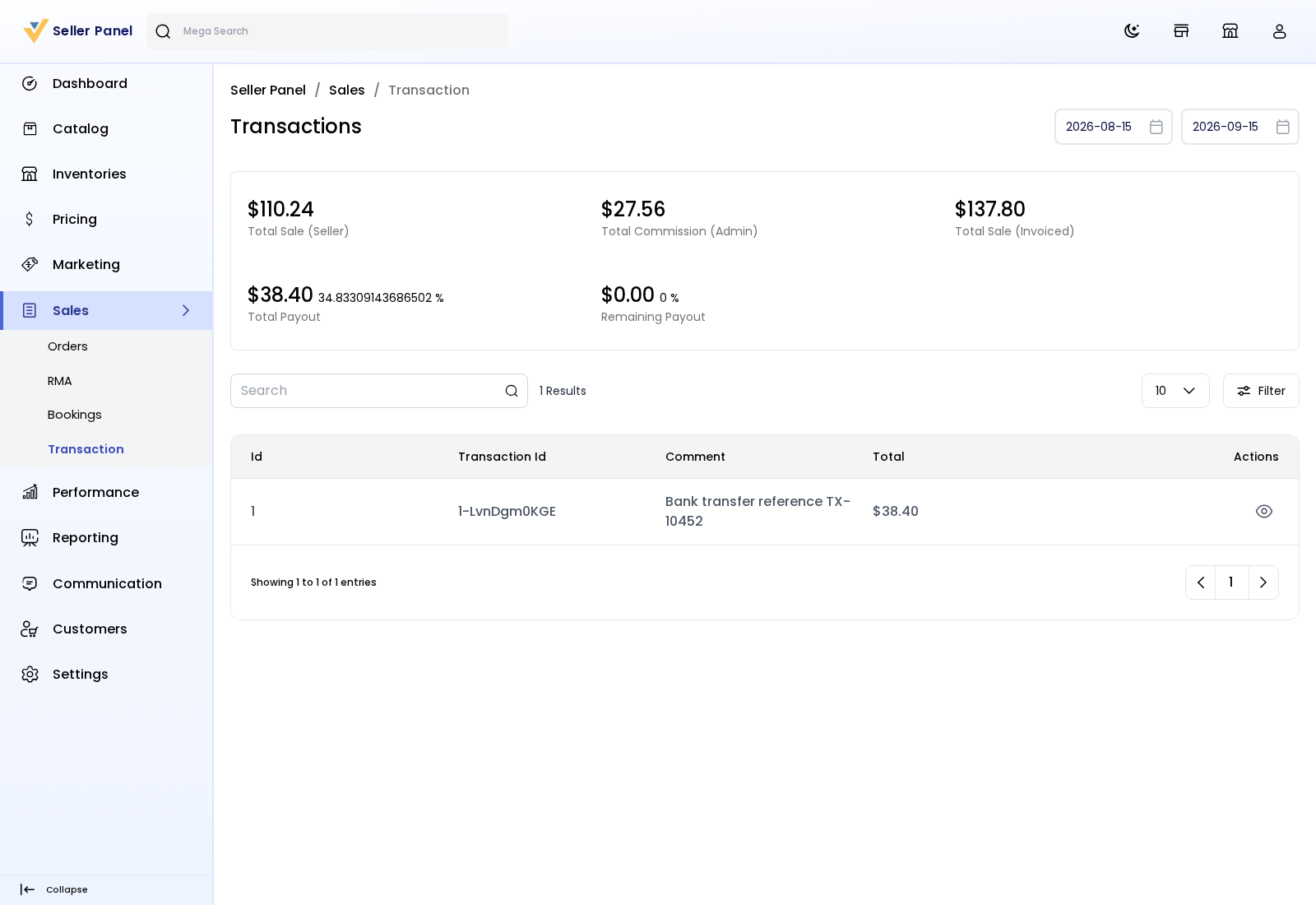Sort by Transaction Id column header

502,457
